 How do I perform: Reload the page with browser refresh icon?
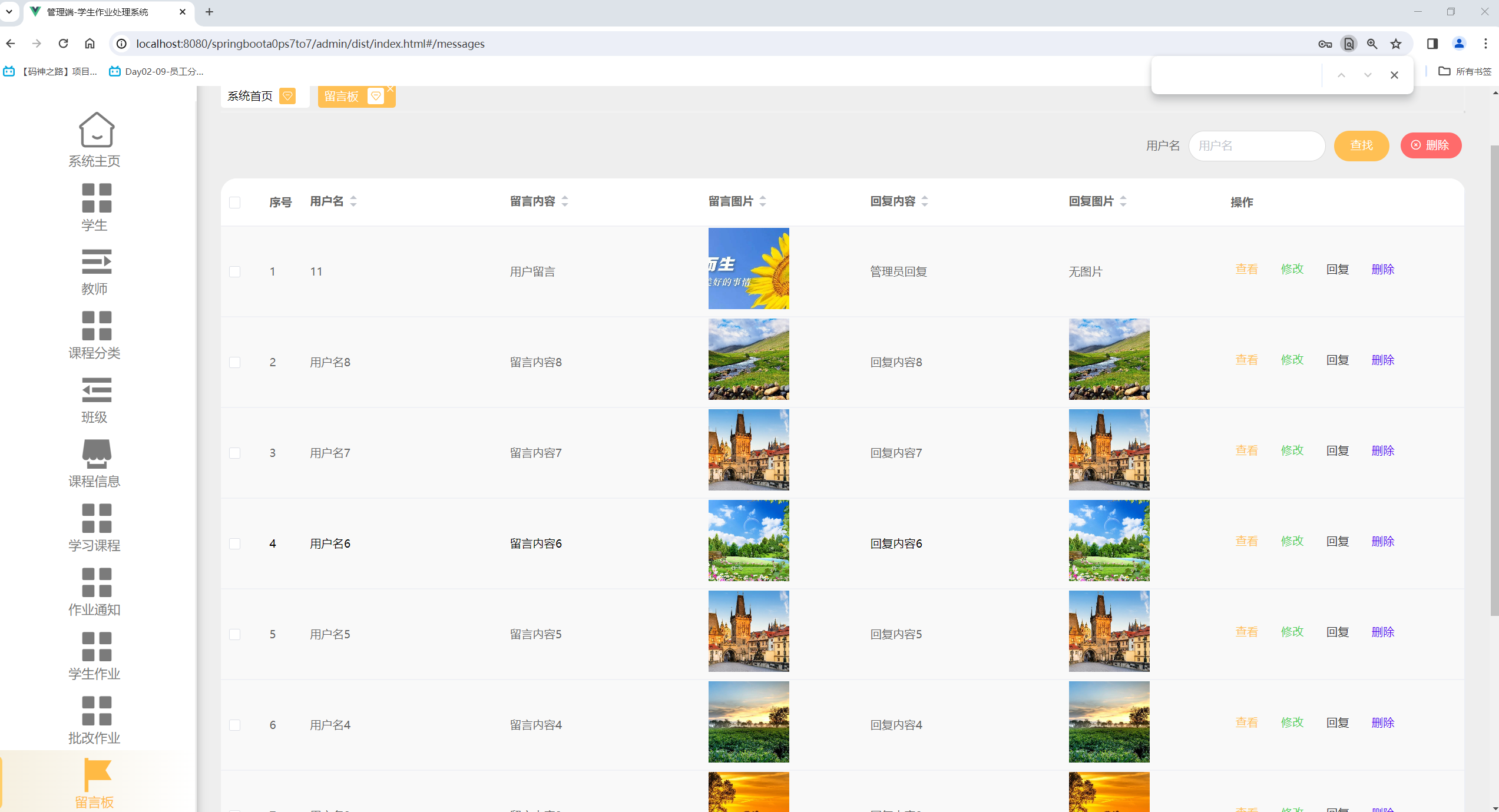tap(63, 44)
